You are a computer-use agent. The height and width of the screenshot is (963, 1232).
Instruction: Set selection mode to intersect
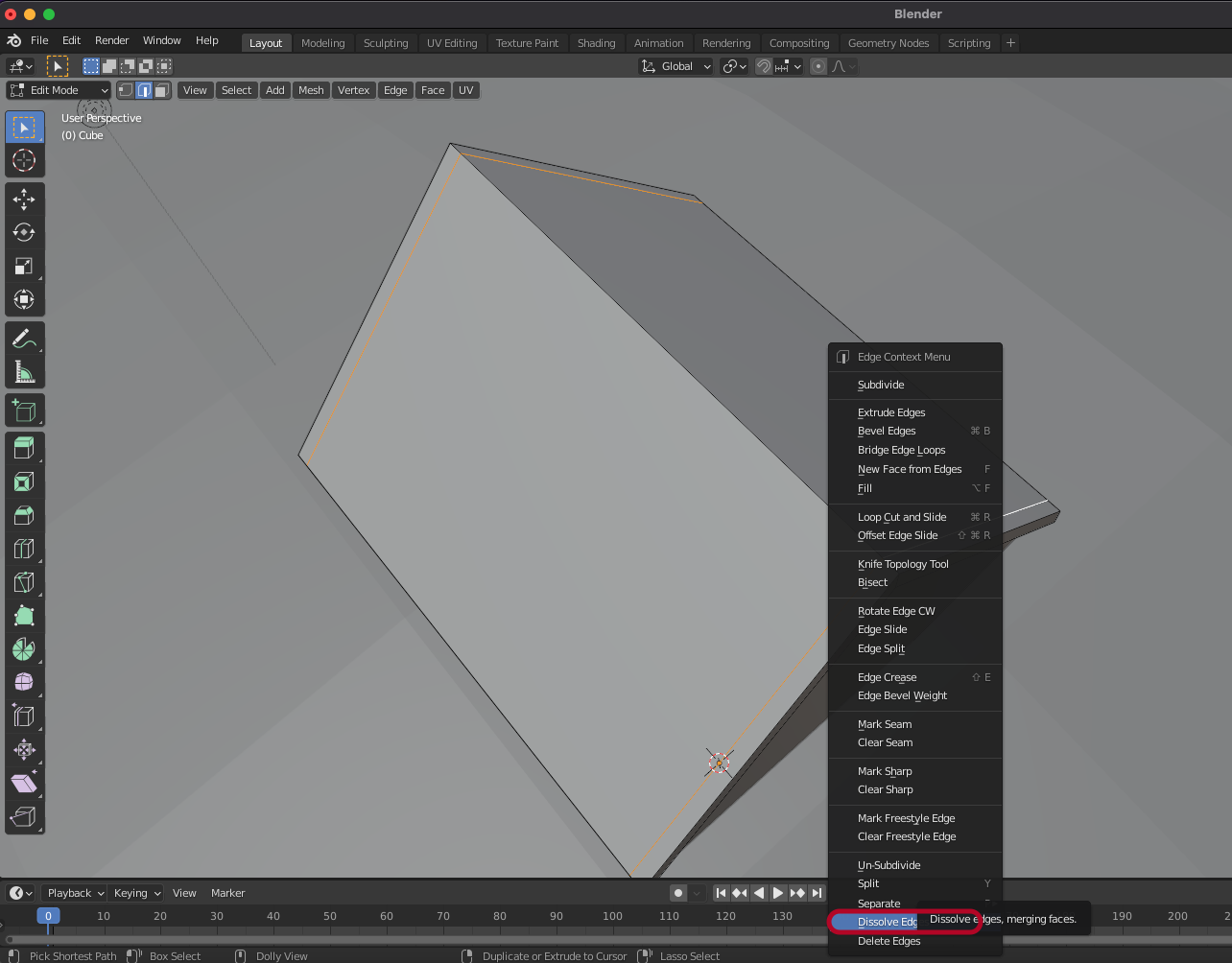(x=164, y=66)
